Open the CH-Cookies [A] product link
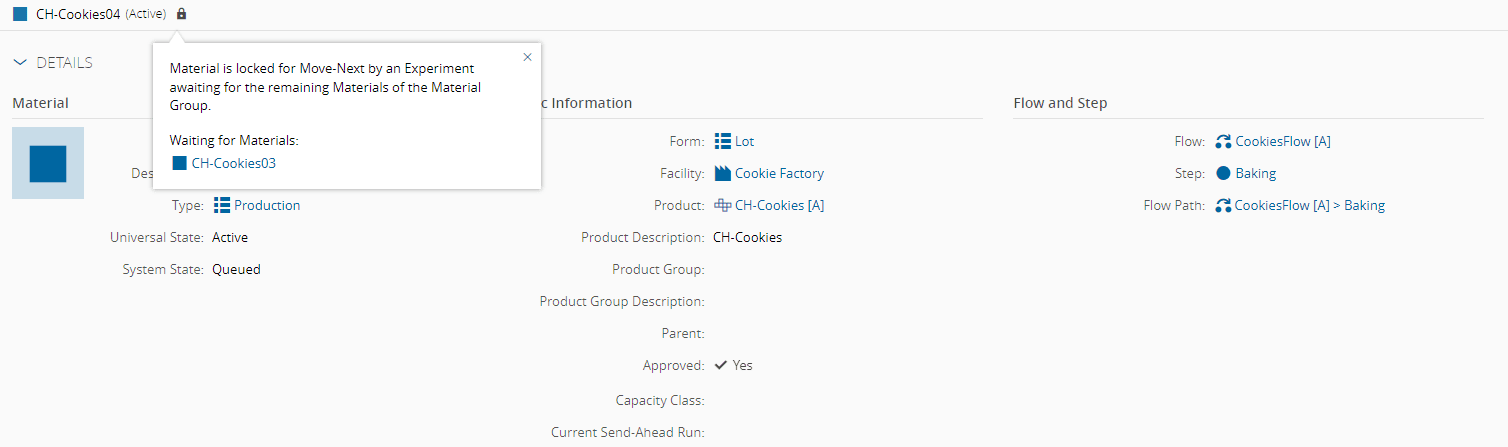Screen dimensions: 1508x447 point(779,205)
